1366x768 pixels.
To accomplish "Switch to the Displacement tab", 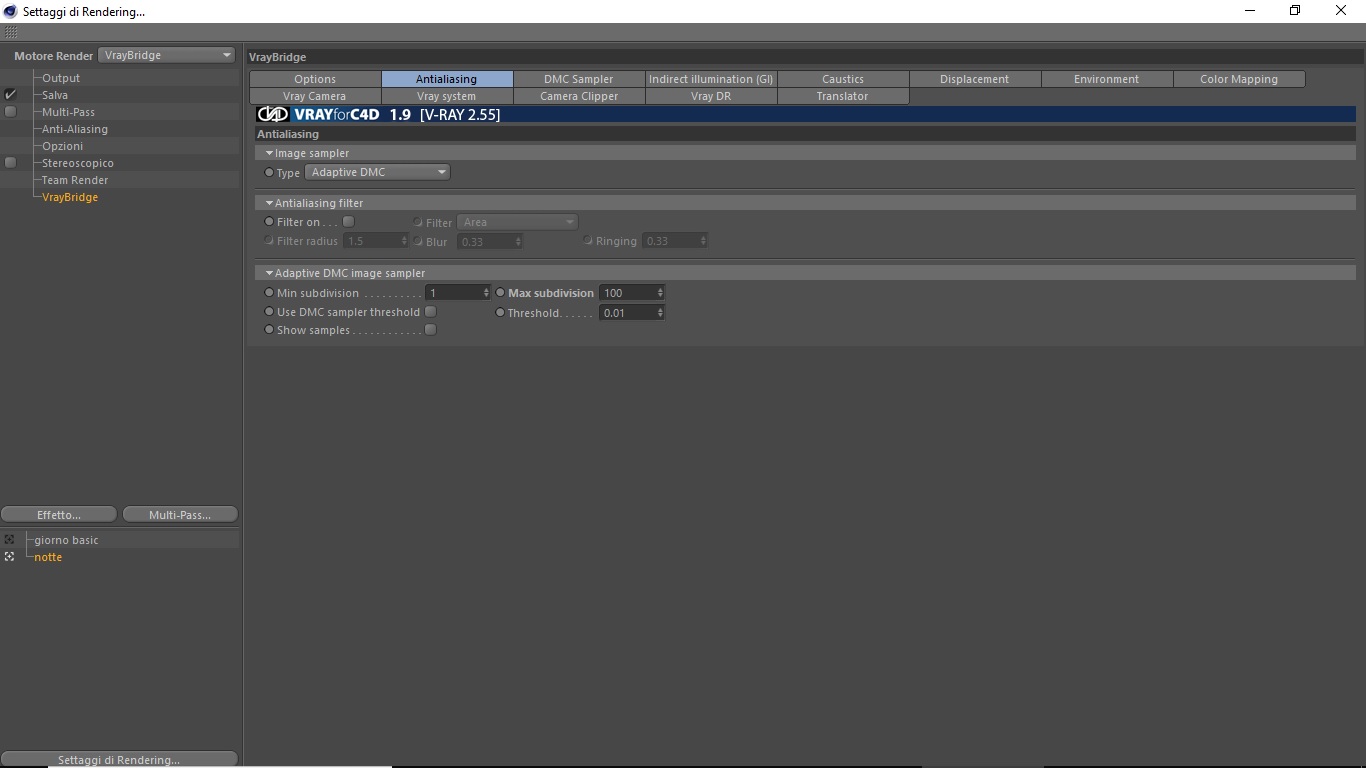I will (x=975, y=79).
